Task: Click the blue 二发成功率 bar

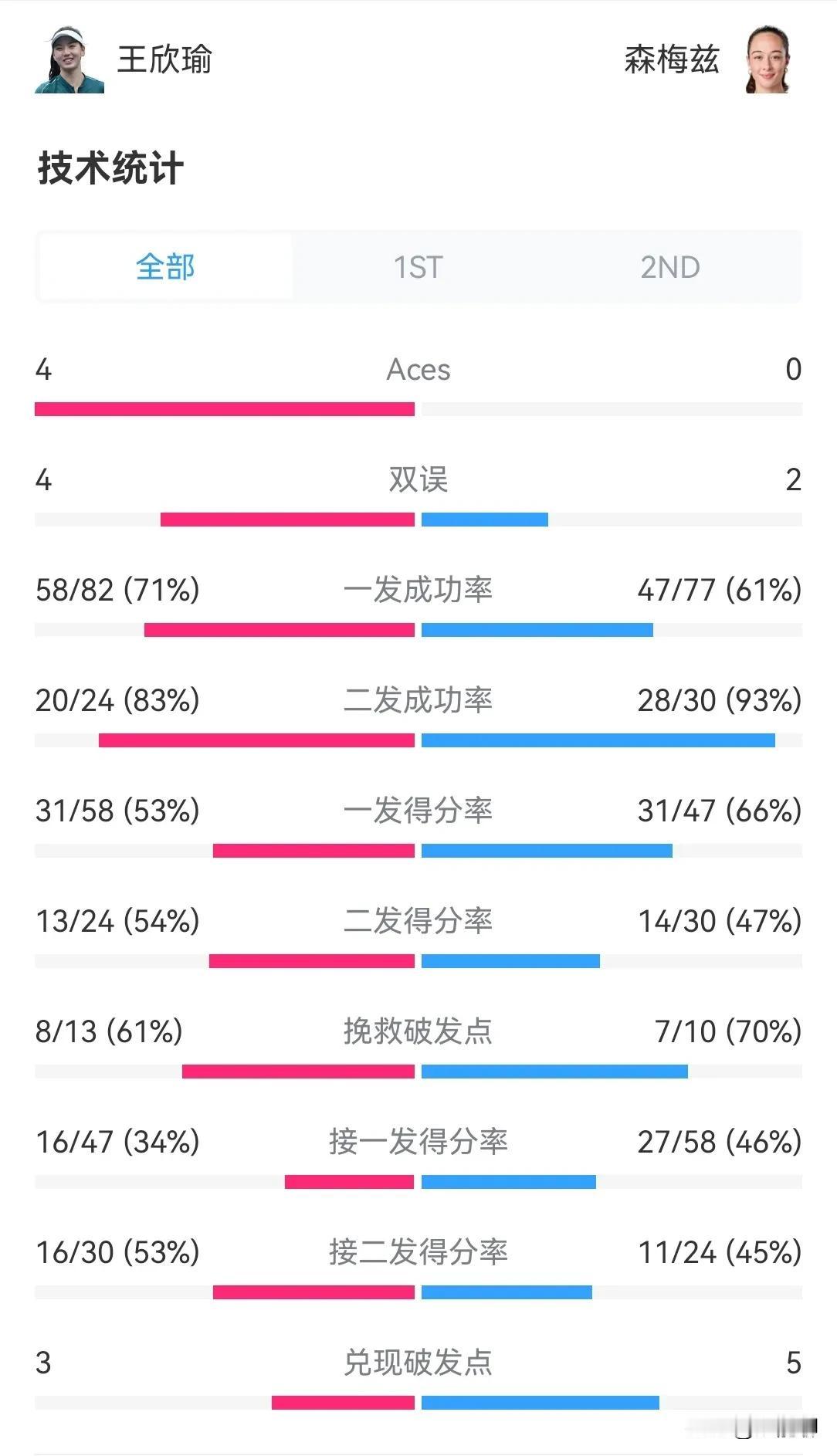Action: point(598,740)
